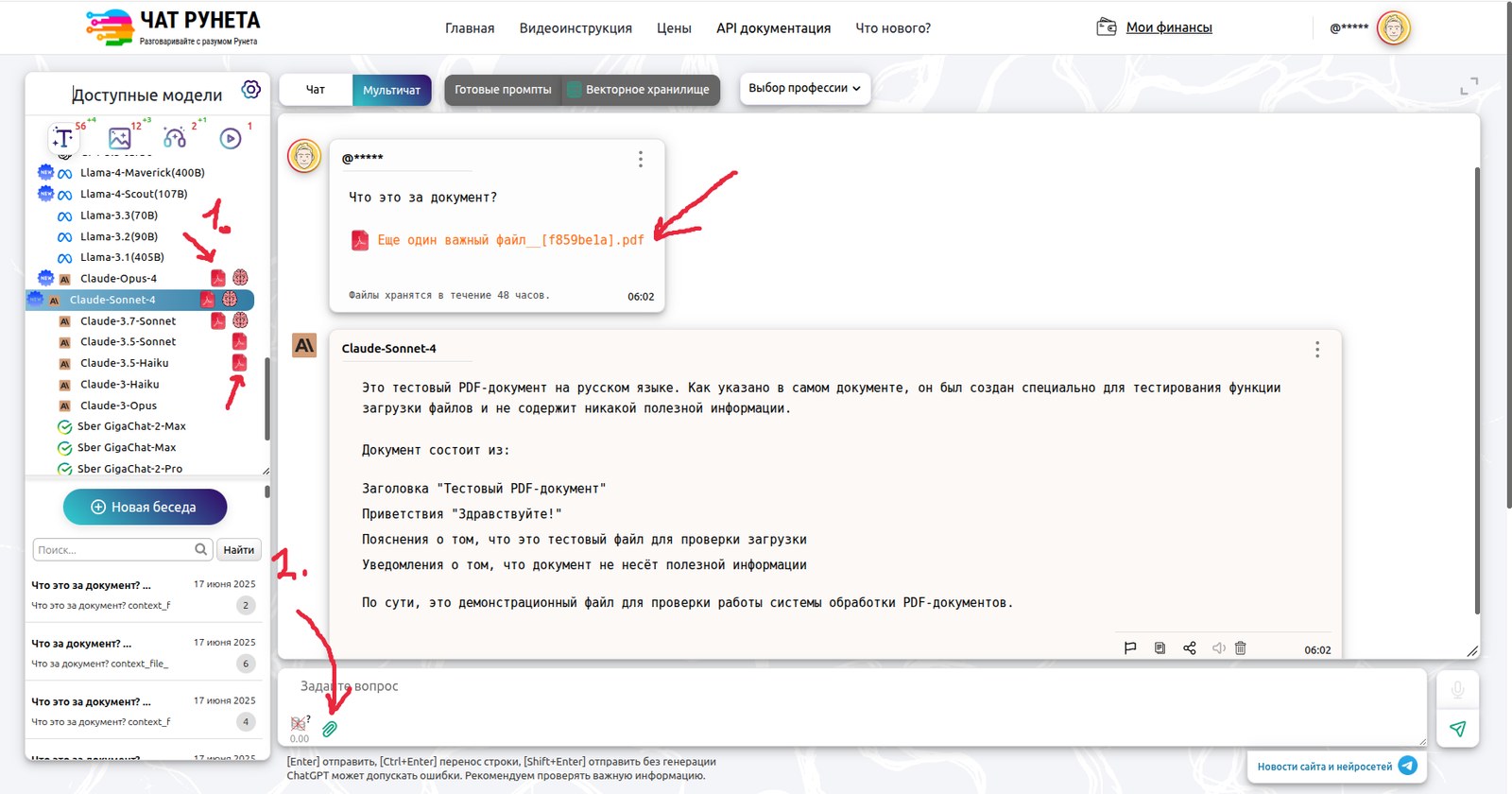The image size is (1512, 794).
Task: Delete the reply with trash icon
Action: tap(1241, 648)
